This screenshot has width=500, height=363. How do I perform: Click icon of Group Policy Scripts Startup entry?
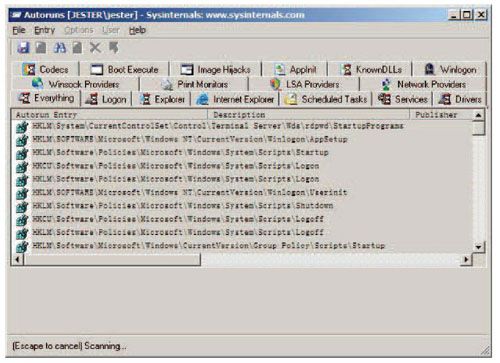pyautogui.click(x=22, y=246)
